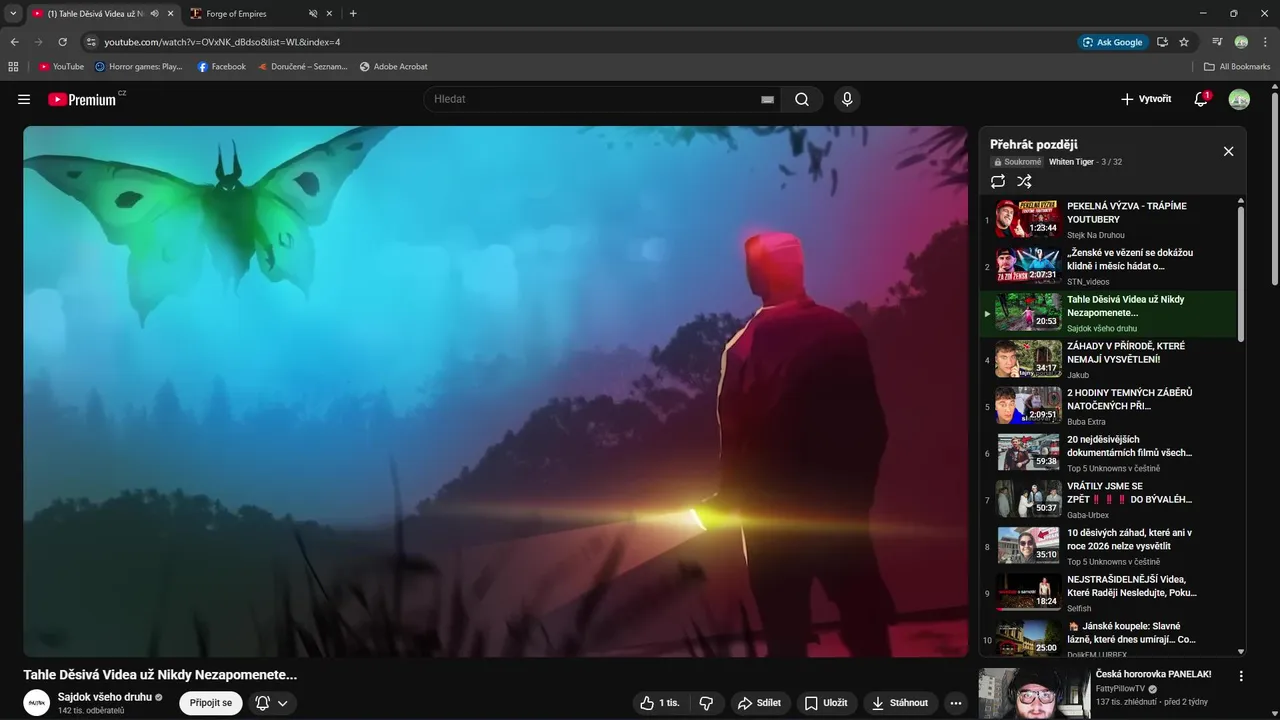Click Vytvořit create button
1280x720 pixels.
(1146, 99)
